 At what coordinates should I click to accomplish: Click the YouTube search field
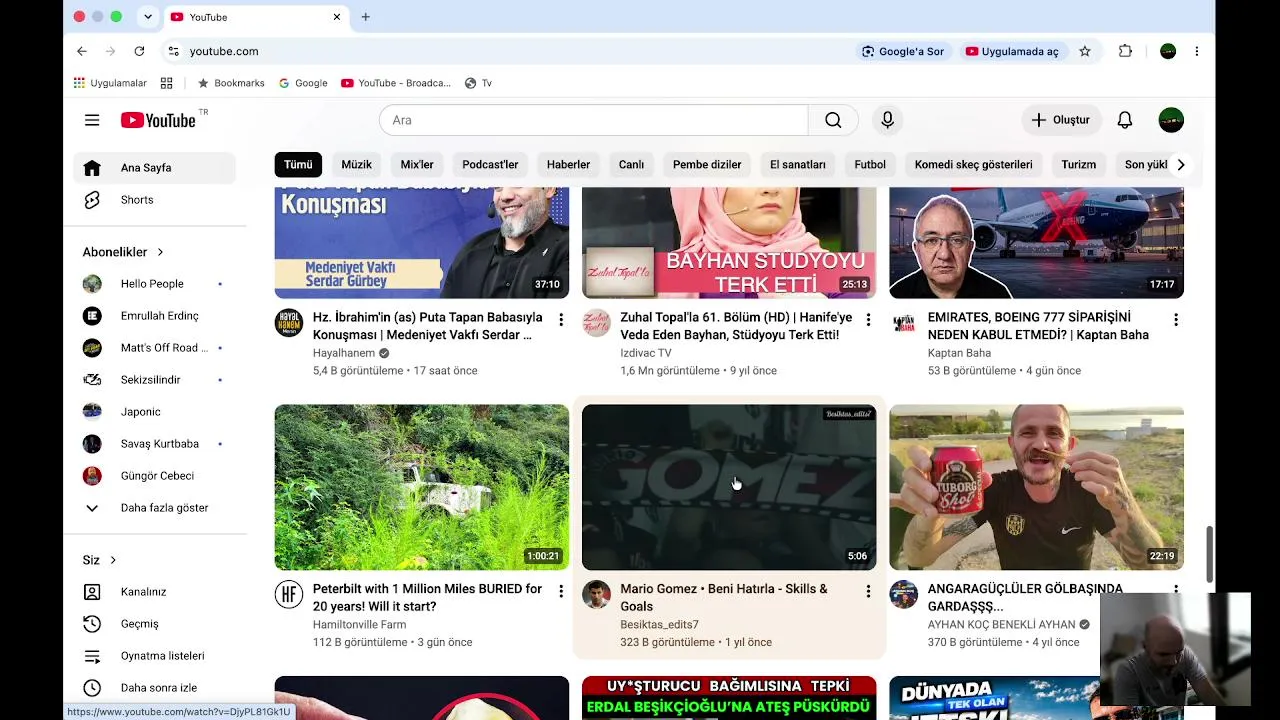pyautogui.click(x=593, y=120)
